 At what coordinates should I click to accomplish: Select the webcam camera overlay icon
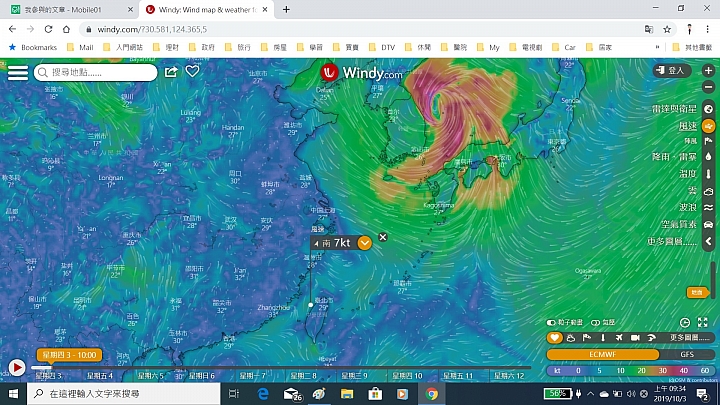(x=635, y=338)
